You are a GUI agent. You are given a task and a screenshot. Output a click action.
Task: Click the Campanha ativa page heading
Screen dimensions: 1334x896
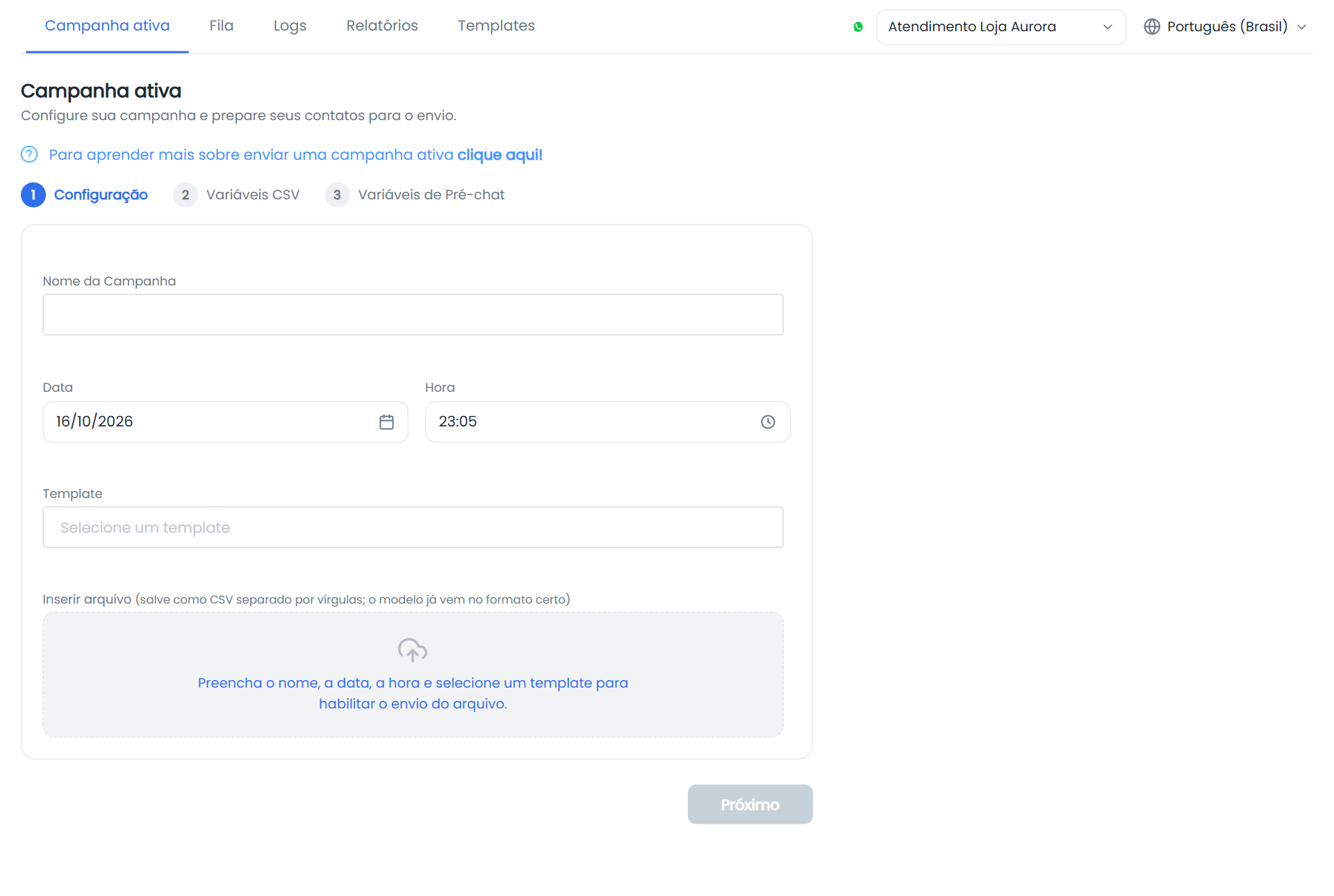(x=101, y=91)
